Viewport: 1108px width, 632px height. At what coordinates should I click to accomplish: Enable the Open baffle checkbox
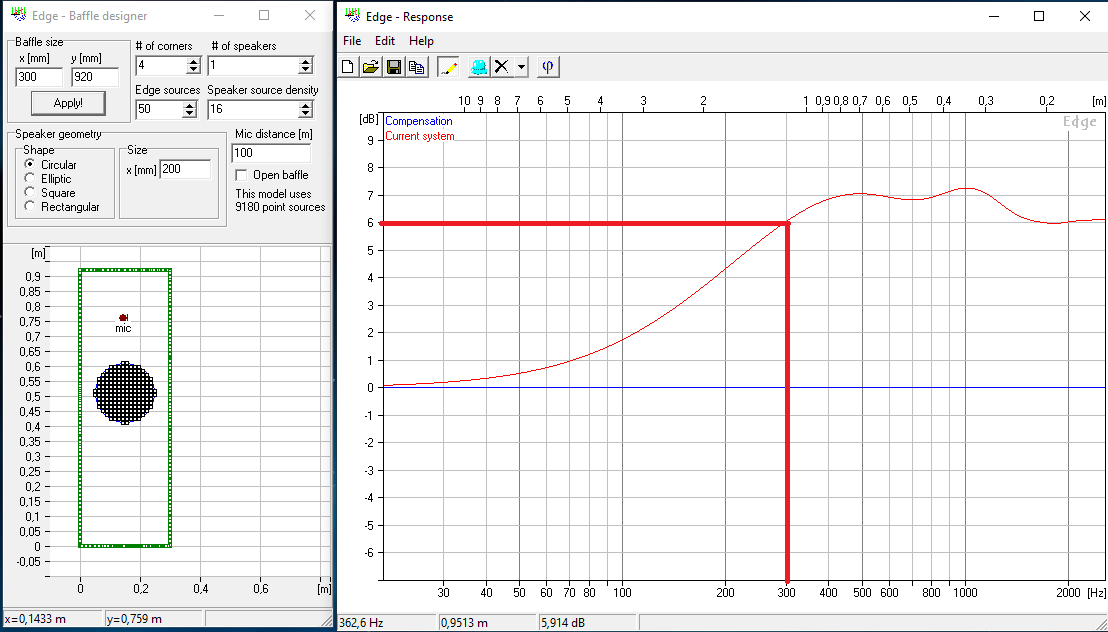coord(241,175)
